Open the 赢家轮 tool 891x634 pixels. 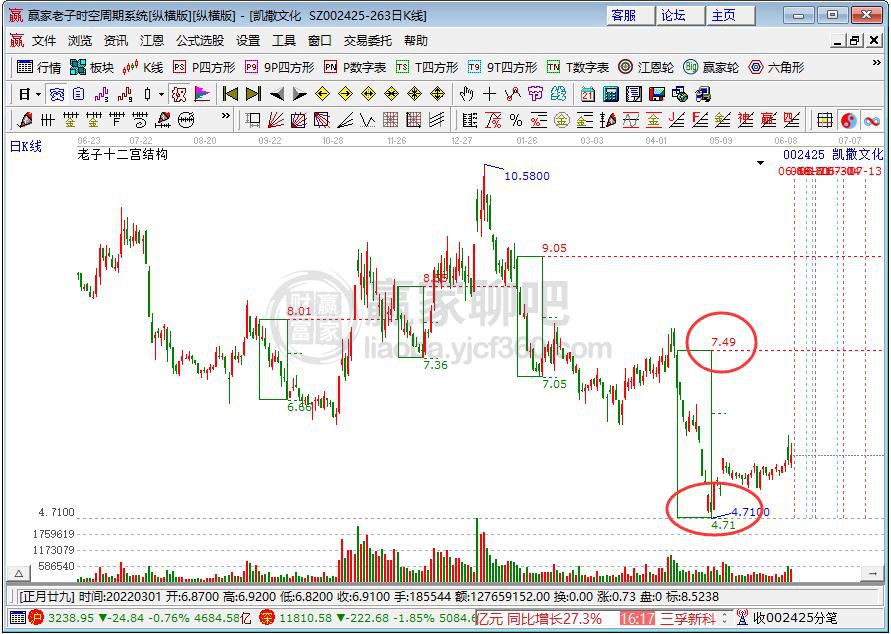pos(711,68)
